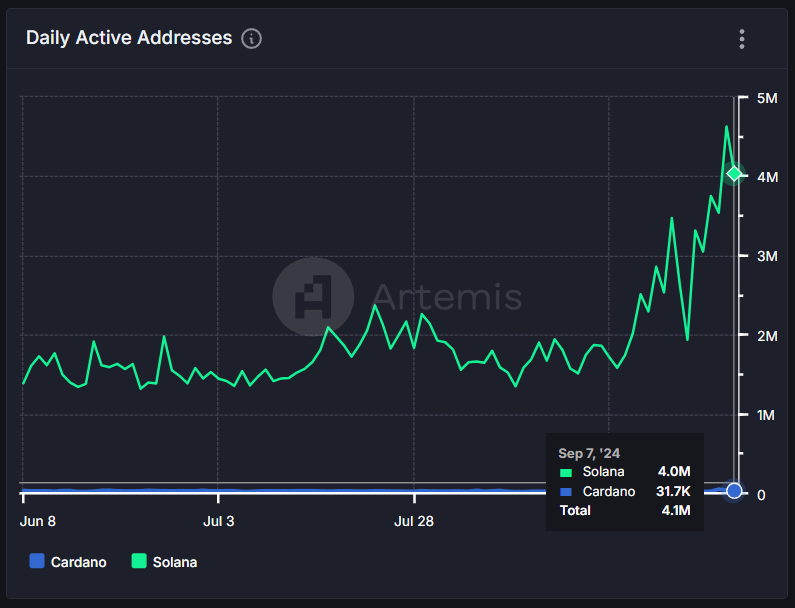Click the blue Cardano data point marker
Image resolution: width=795 pixels, height=608 pixels.
(734, 491)
